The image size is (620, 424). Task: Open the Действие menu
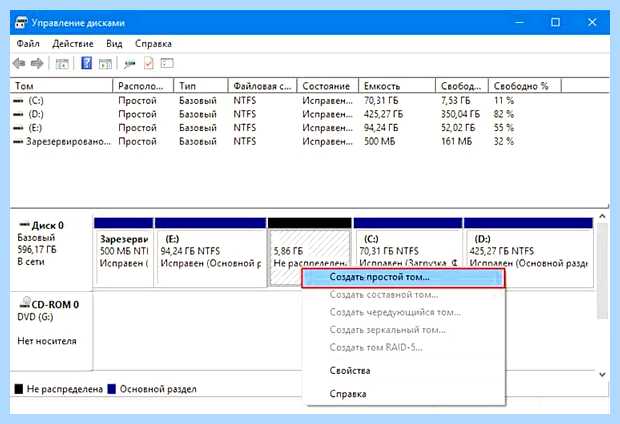pos(73,44)
